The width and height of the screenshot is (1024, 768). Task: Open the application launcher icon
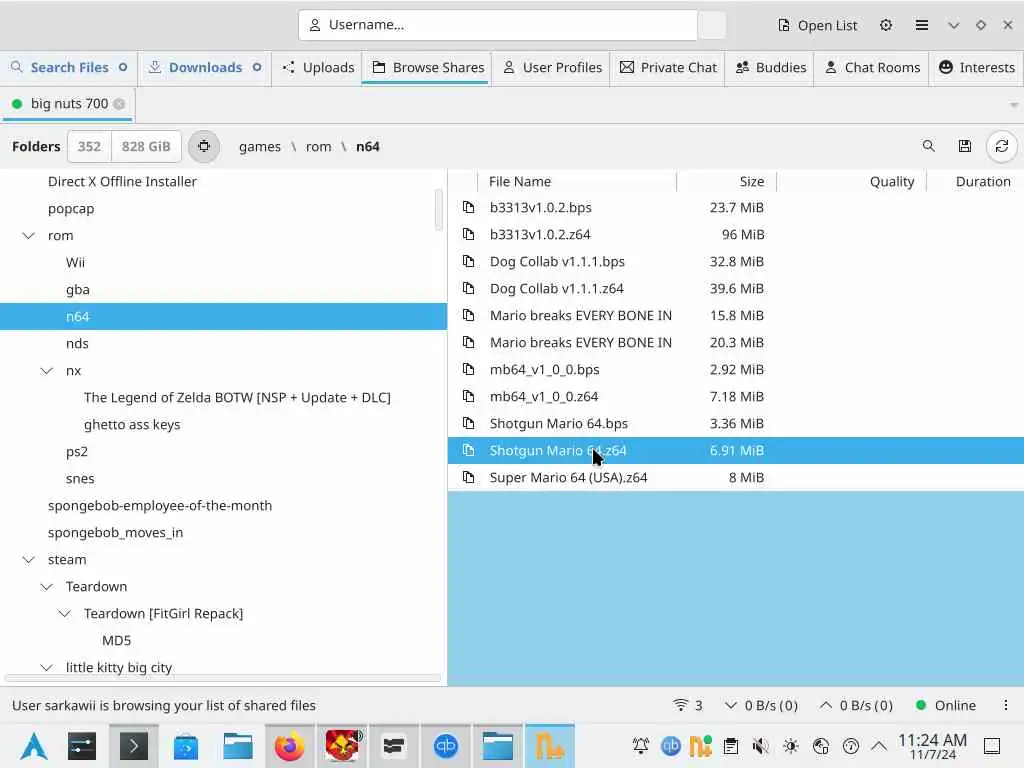click(34, 746)
